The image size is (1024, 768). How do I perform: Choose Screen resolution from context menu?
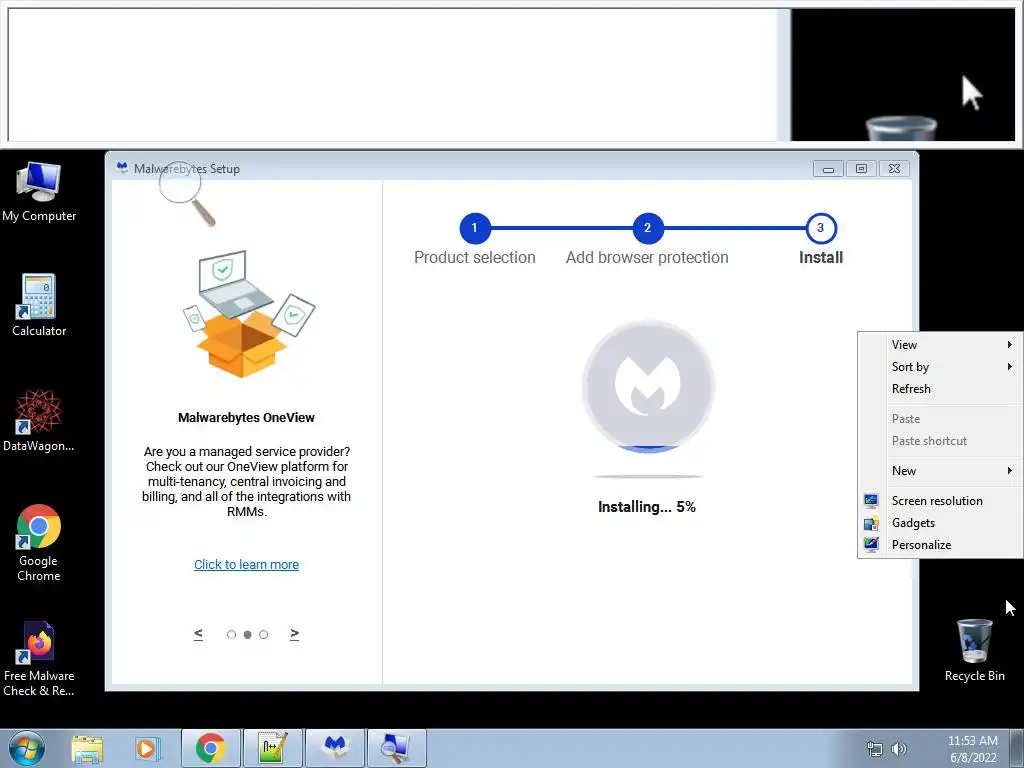tap(940, 501)
